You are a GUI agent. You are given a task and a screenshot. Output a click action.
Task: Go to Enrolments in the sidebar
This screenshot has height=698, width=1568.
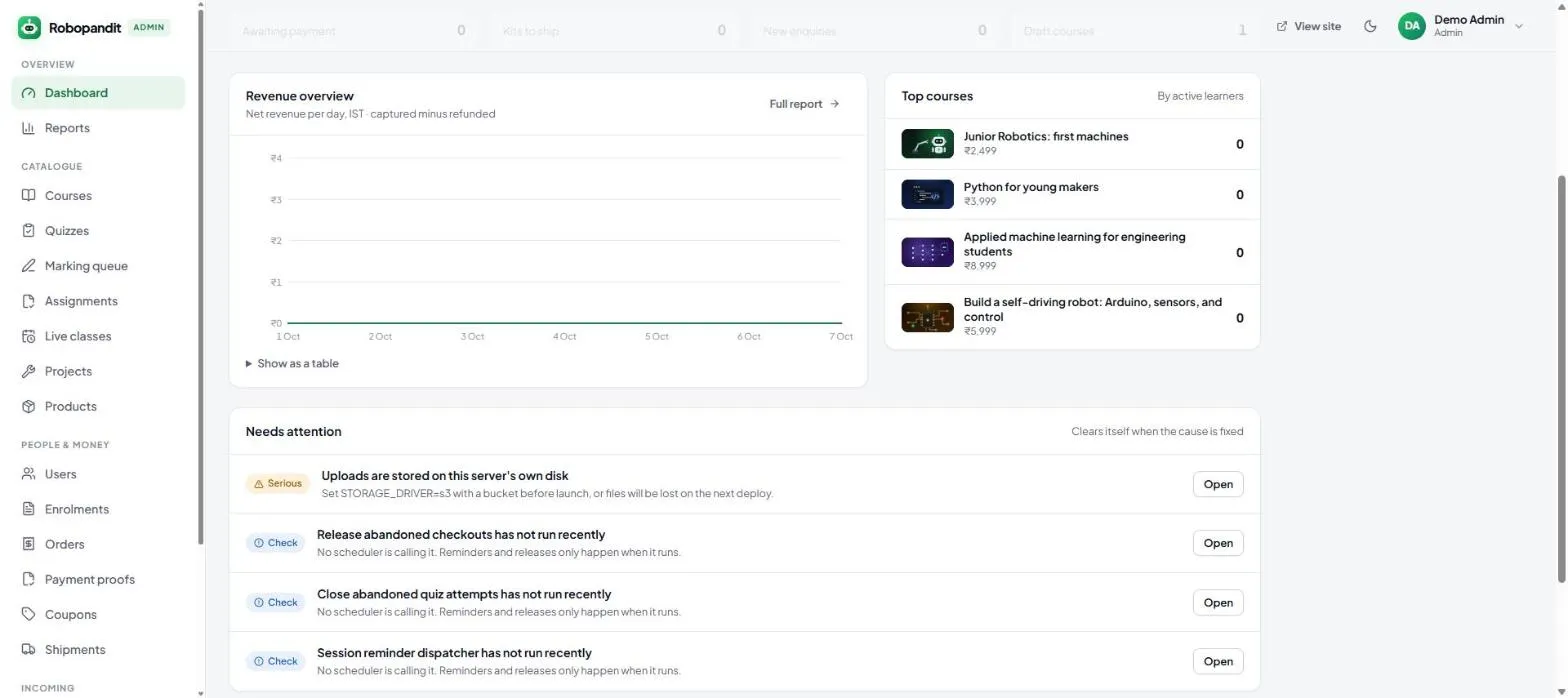[98, 509]
